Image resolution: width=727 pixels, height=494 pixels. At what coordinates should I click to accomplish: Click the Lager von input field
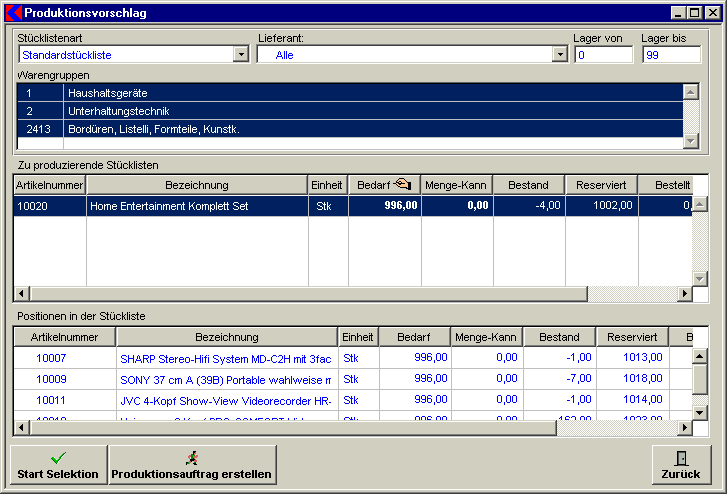[x=603, y=55]
